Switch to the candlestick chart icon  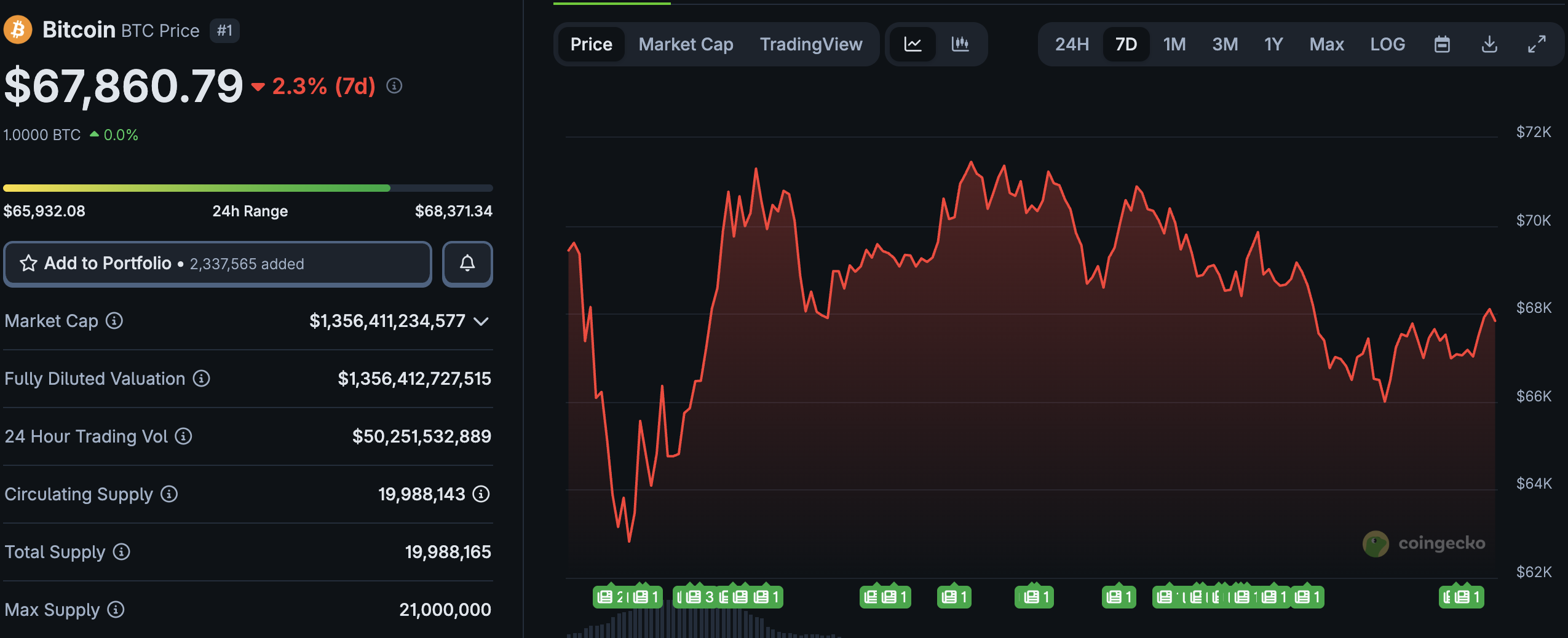tap(960, 44)
